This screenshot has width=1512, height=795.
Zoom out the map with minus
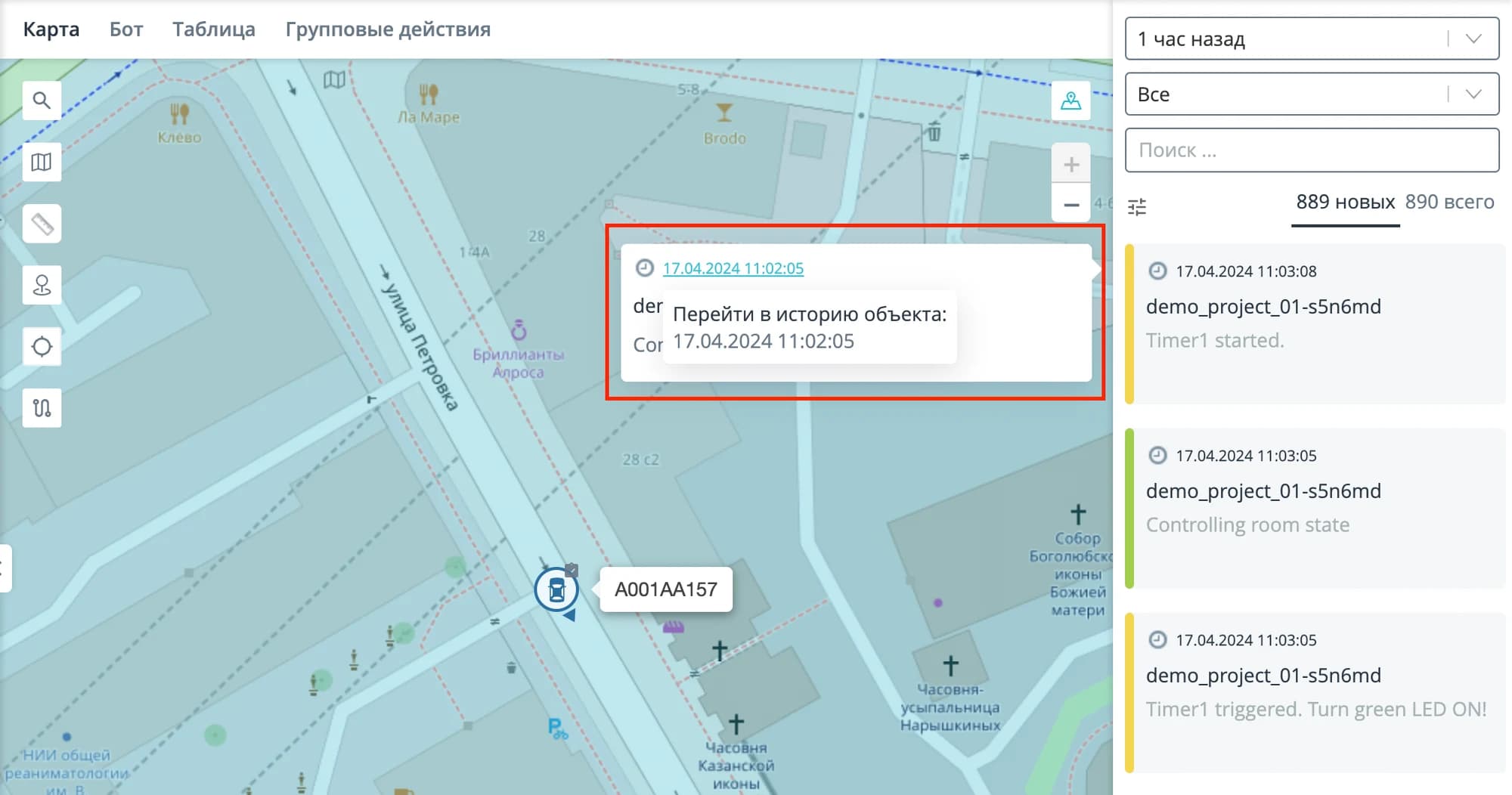(1070, 205)
